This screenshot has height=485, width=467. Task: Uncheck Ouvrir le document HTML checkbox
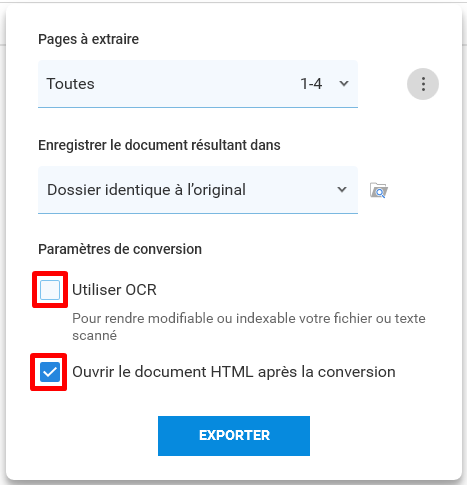click(x=50, y=372)
